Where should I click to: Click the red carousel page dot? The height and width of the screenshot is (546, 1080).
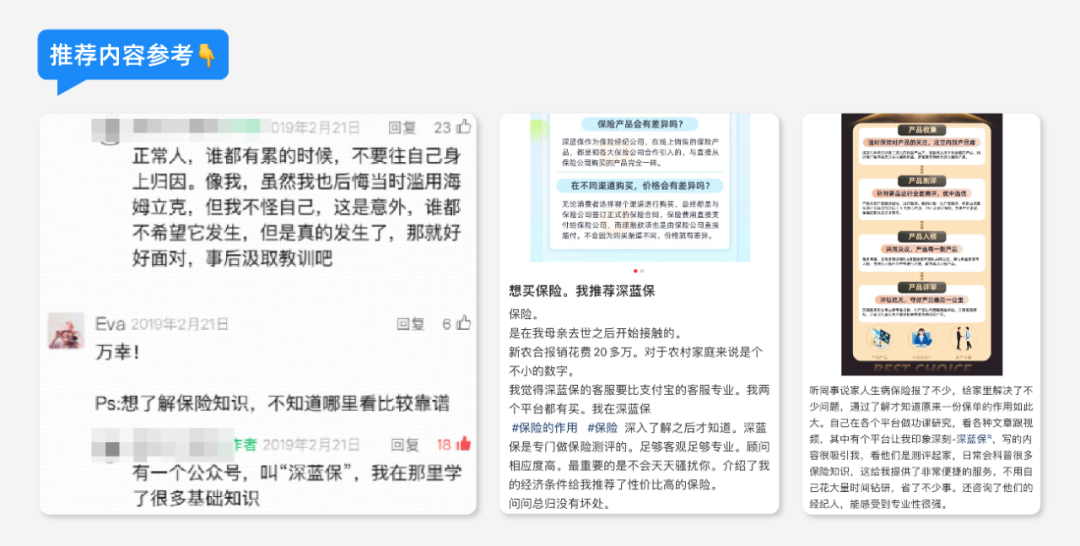point(635,271)
